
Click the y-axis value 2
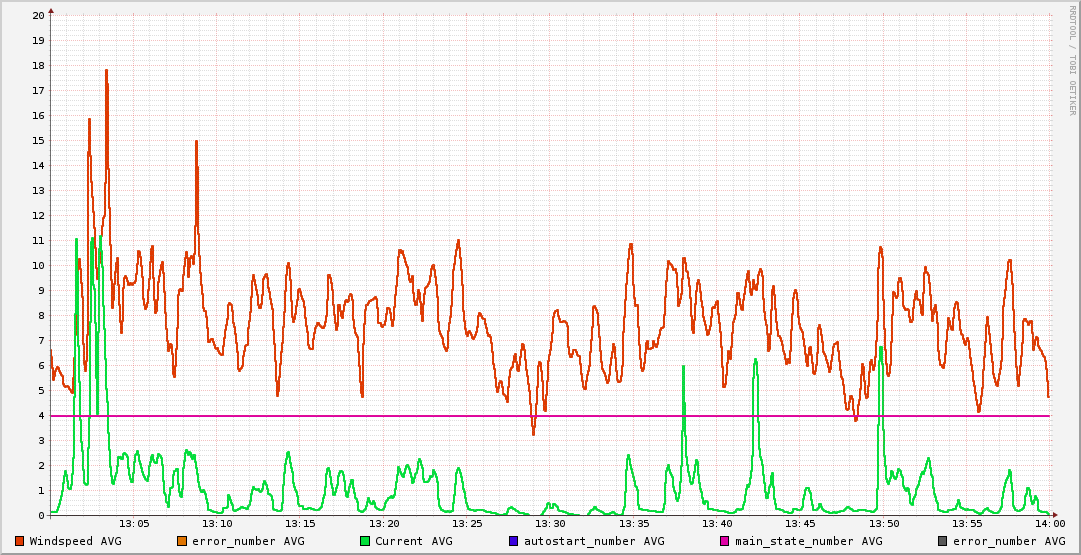41,465
